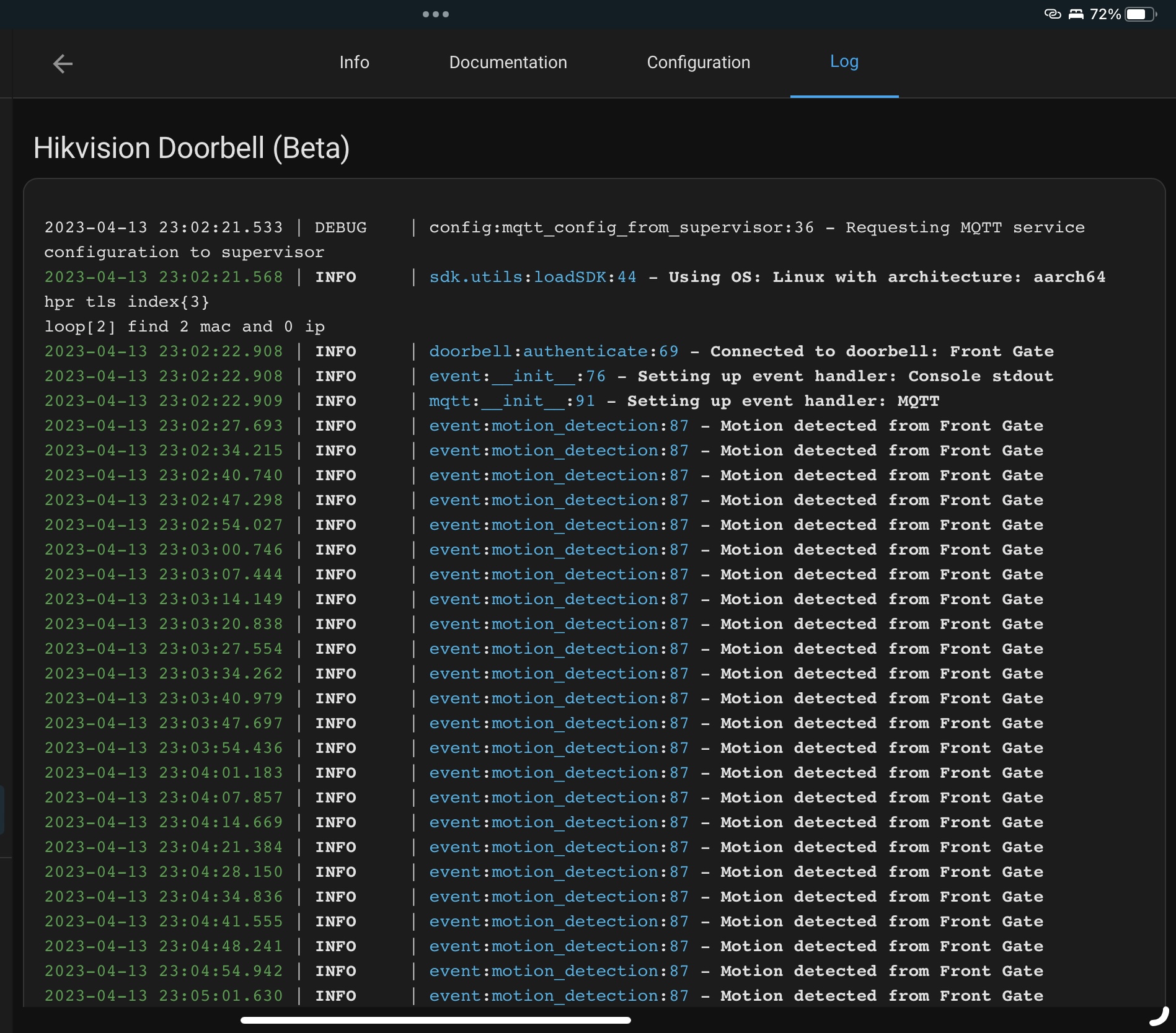This screenshot has height=1033, width=1176.
Task: Click the motion log at 23:04:21.384
Action: 544,847
